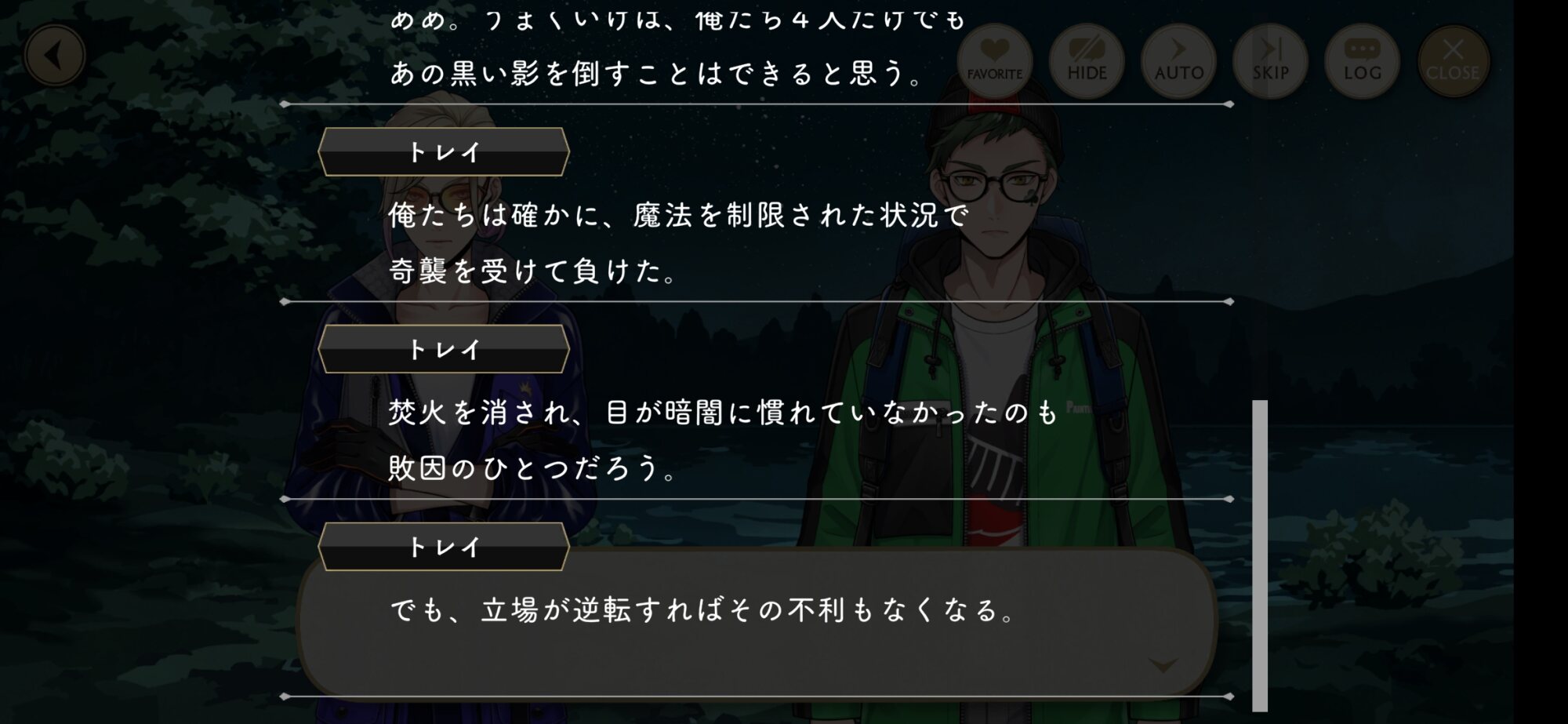Image resolution: width=1568 pixels, height=724 pixels.
Task: Tap the line 奇襲を受けて負けた
Action: point(532,271)
